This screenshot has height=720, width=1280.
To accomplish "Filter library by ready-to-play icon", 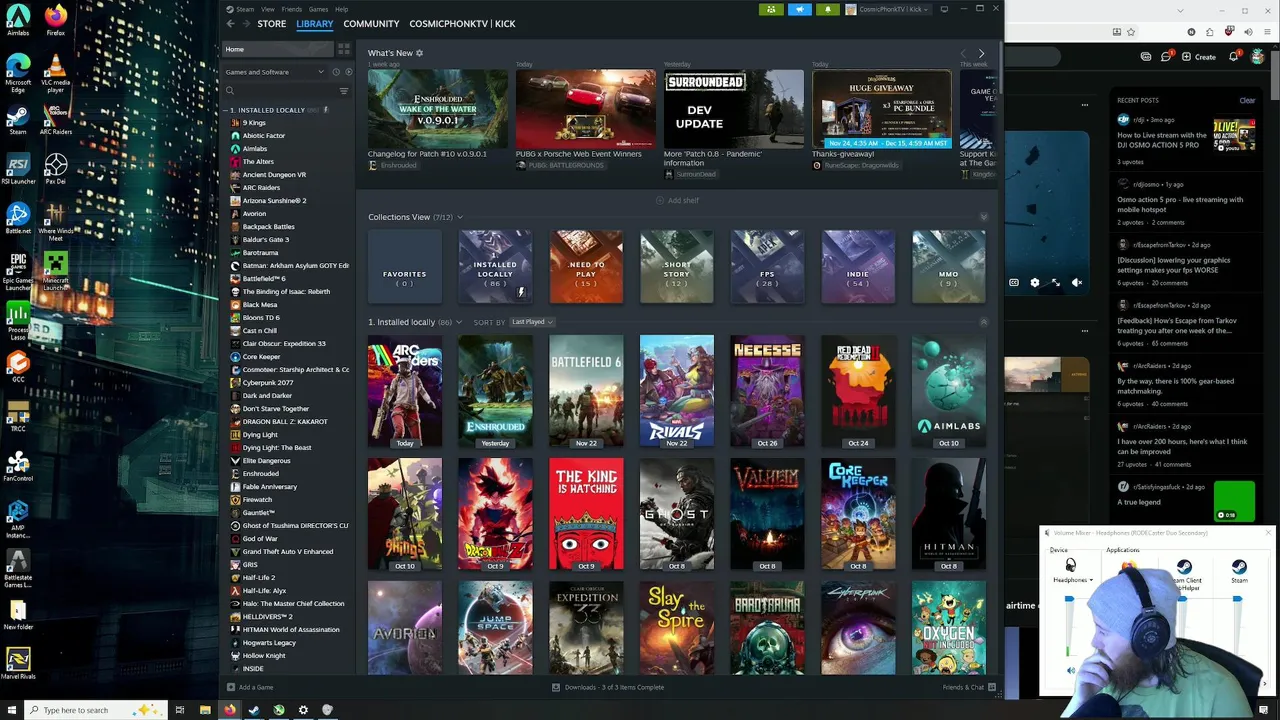I will [x=348, y=72].
